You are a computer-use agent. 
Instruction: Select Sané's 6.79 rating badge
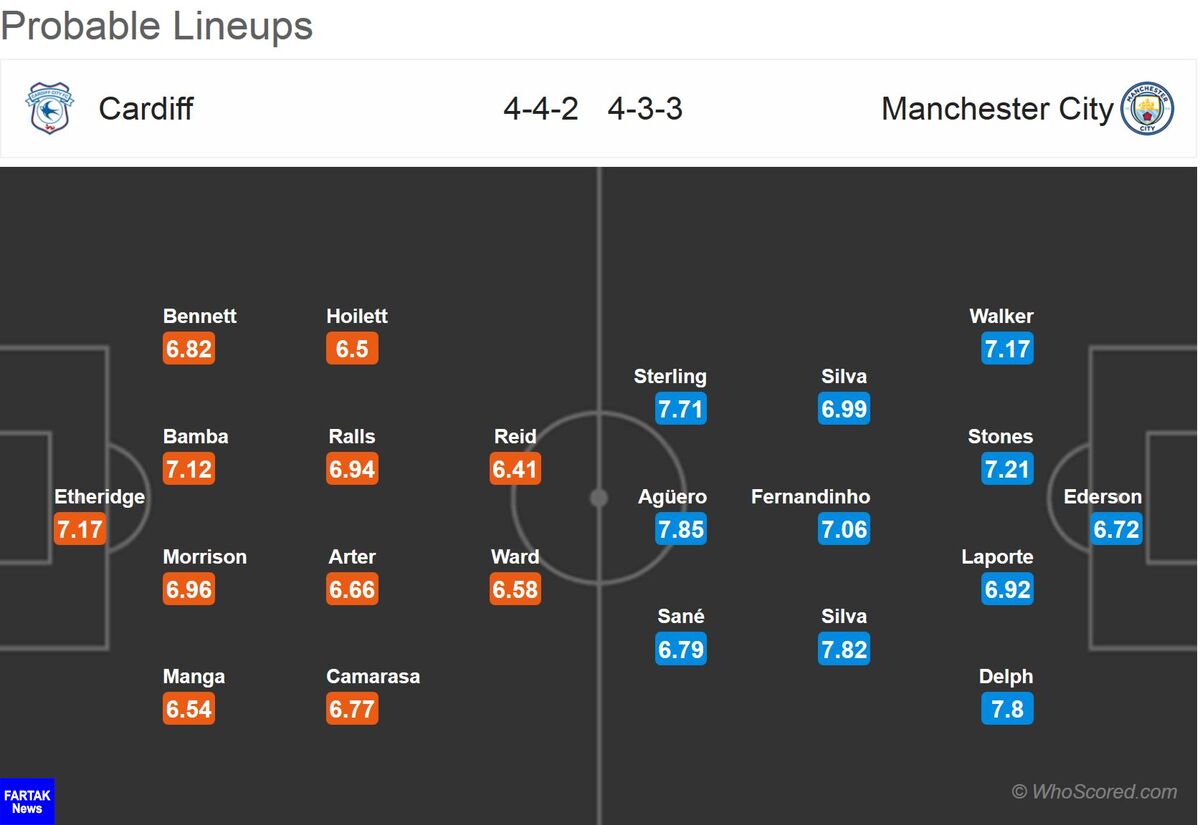(x=681, y=649)
